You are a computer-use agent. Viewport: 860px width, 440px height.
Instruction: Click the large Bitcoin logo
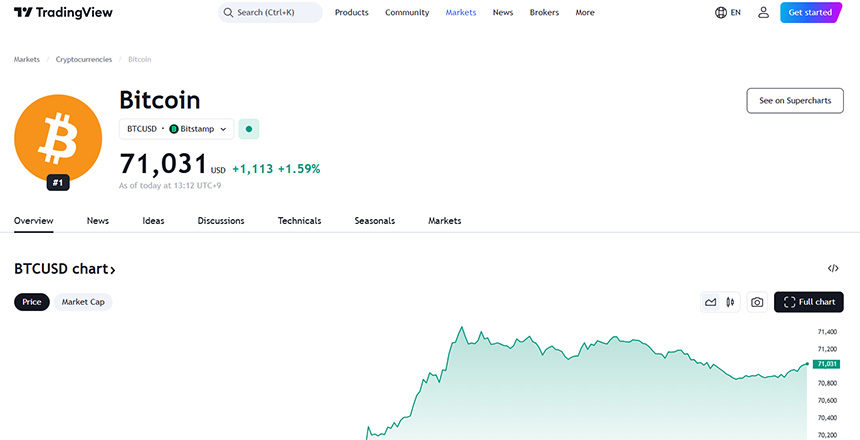pyautogui.click(x=58, y=138)
